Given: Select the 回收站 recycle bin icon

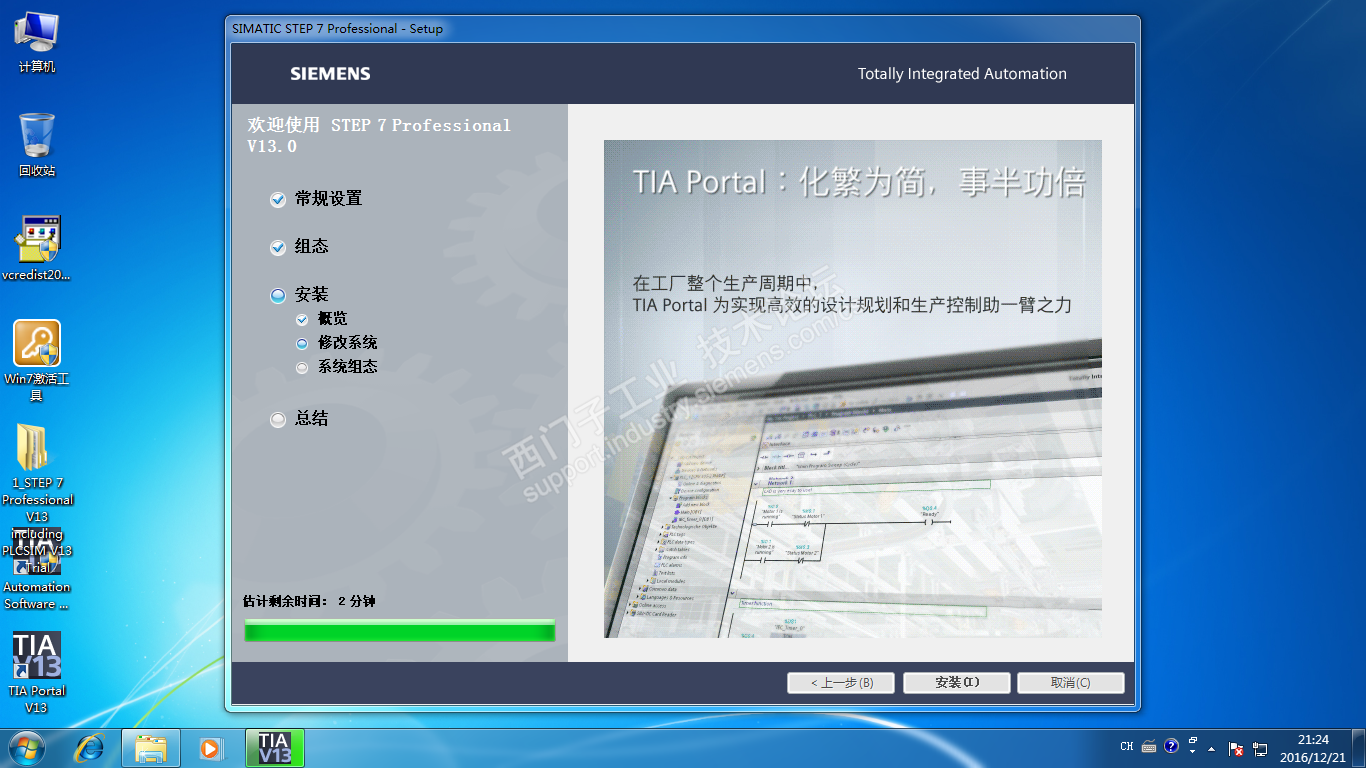Looking at the screenshot, I should pyautogui.click(x=37, y=144).
